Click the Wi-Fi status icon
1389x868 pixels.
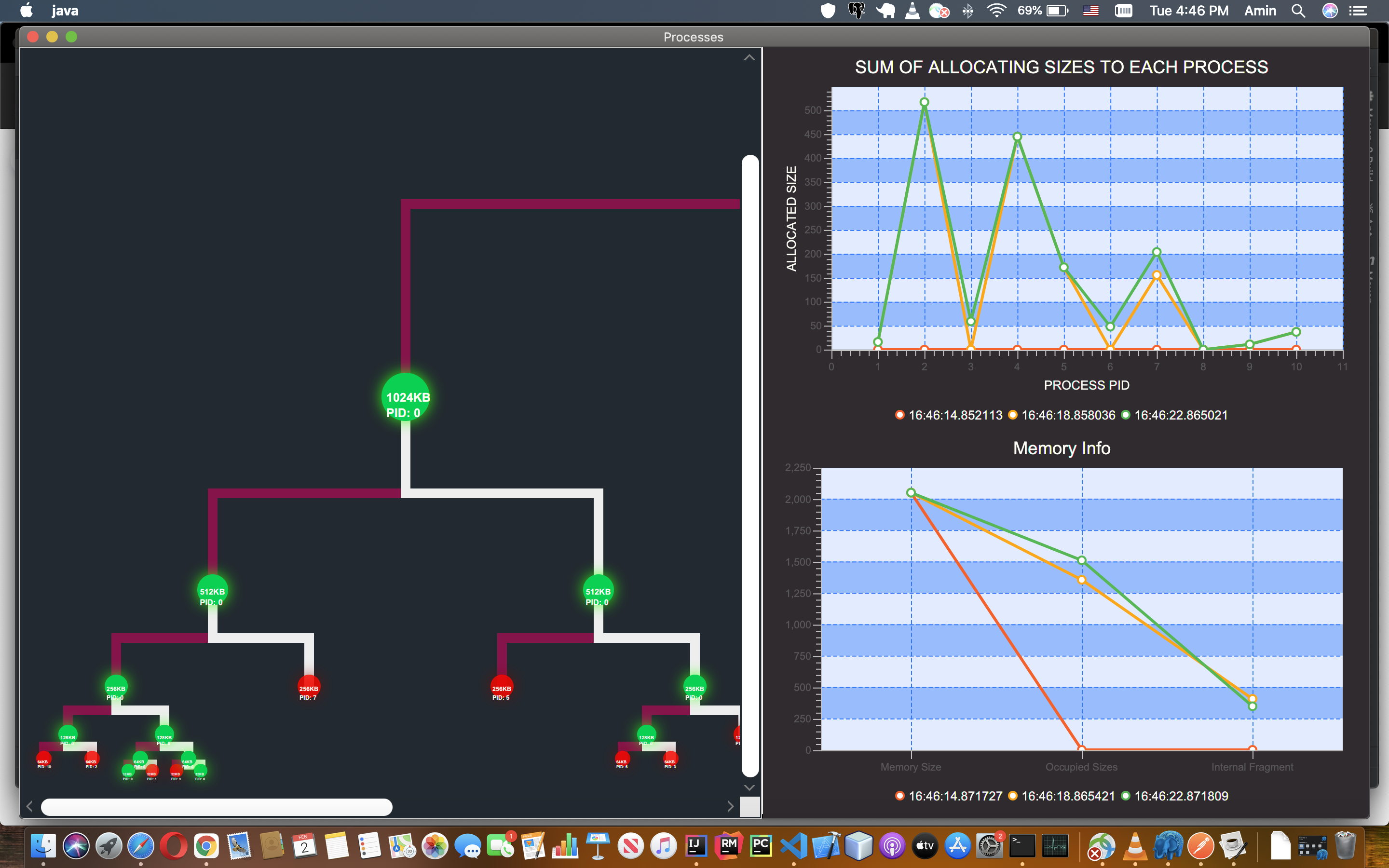click(x=996, y=10)
